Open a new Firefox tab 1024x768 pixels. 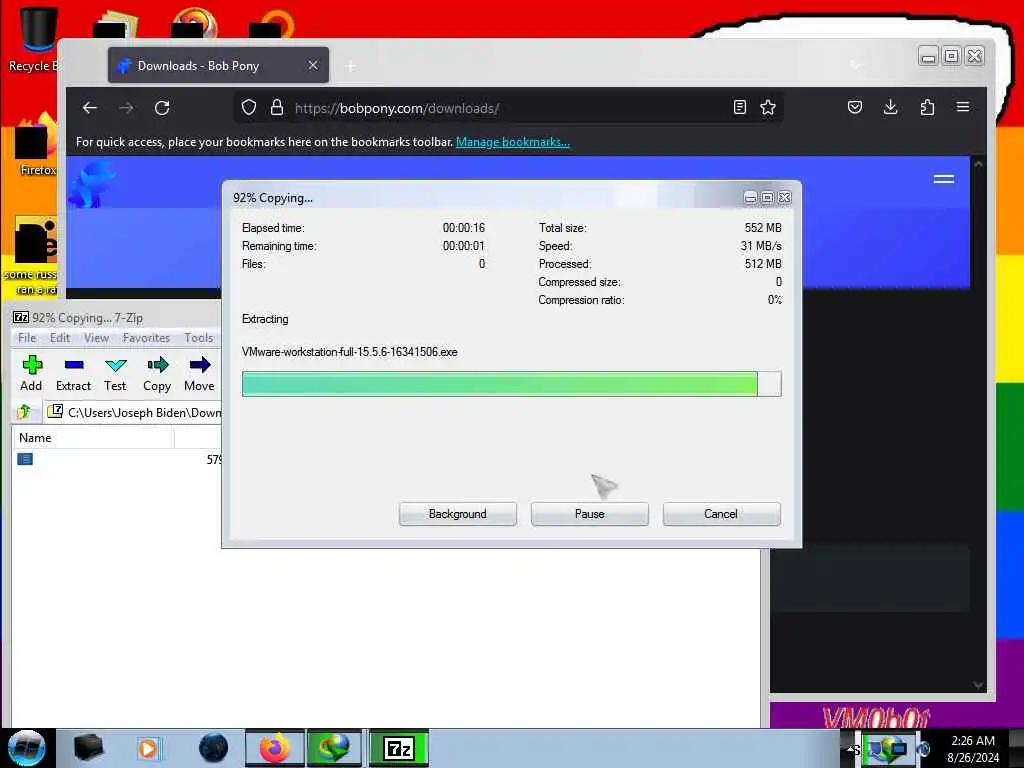pyautogui.click(x=351, y=66)
